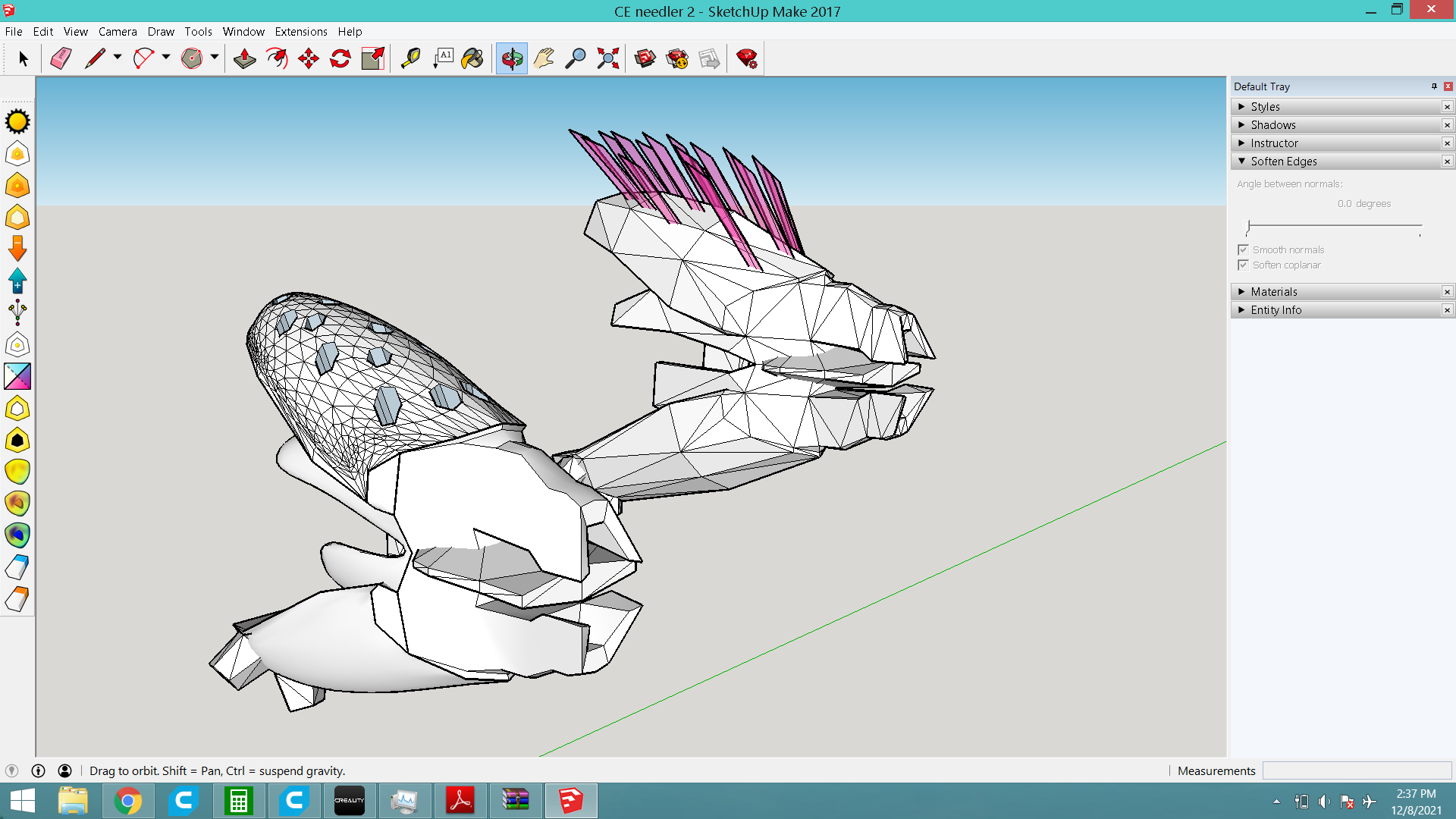Image resolution: width=1456 pixels, height=819 pixels.
Task: Toggle the Soften coplanar checkbox
Action: 1243,265
